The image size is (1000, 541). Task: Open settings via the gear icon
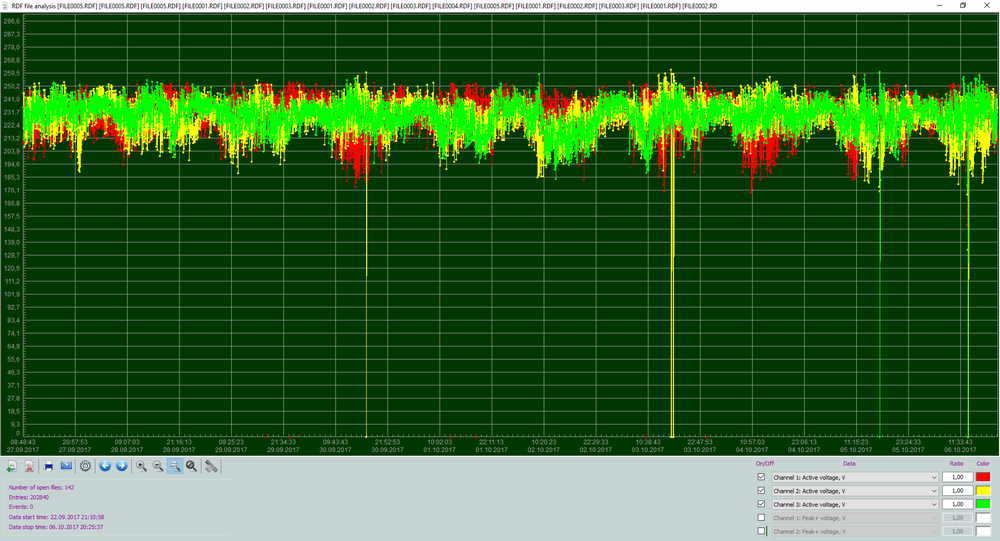tap(85, 466)
